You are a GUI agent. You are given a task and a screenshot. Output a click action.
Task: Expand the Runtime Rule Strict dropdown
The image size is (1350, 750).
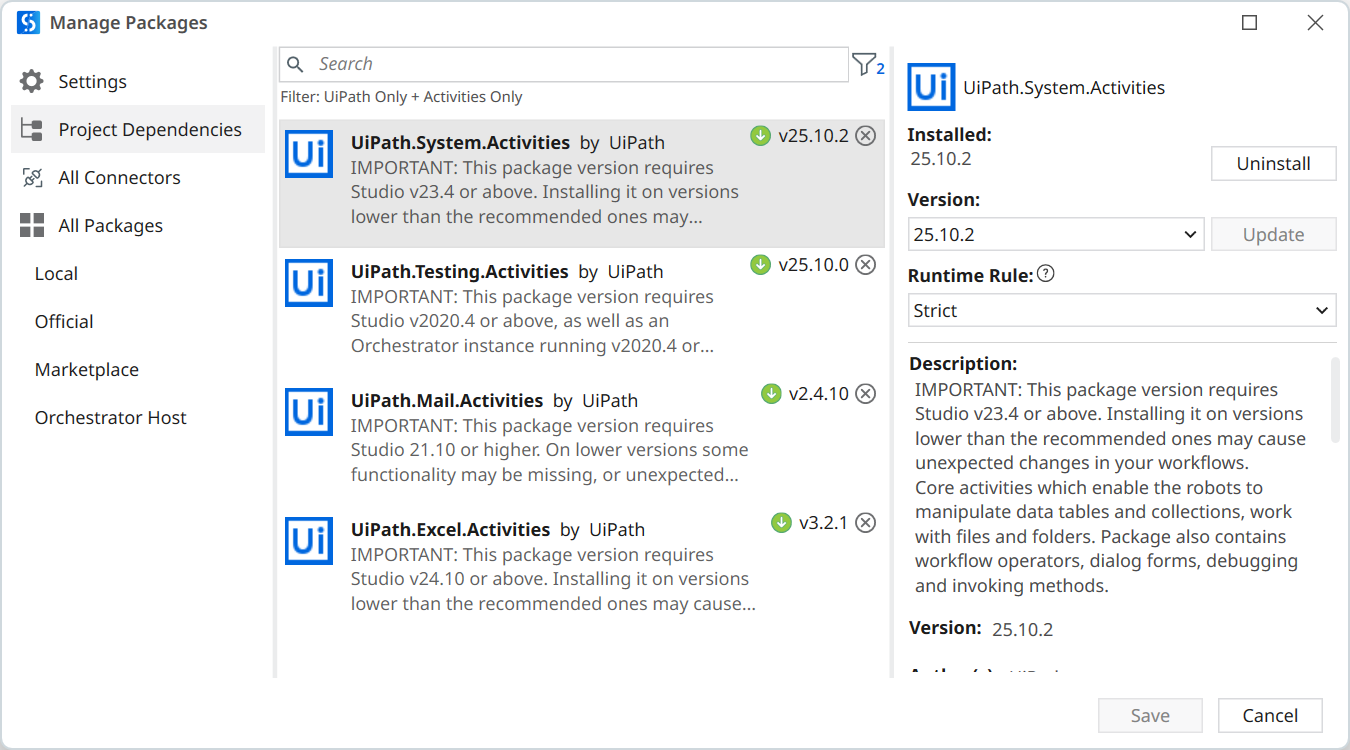coord(1121,311)
